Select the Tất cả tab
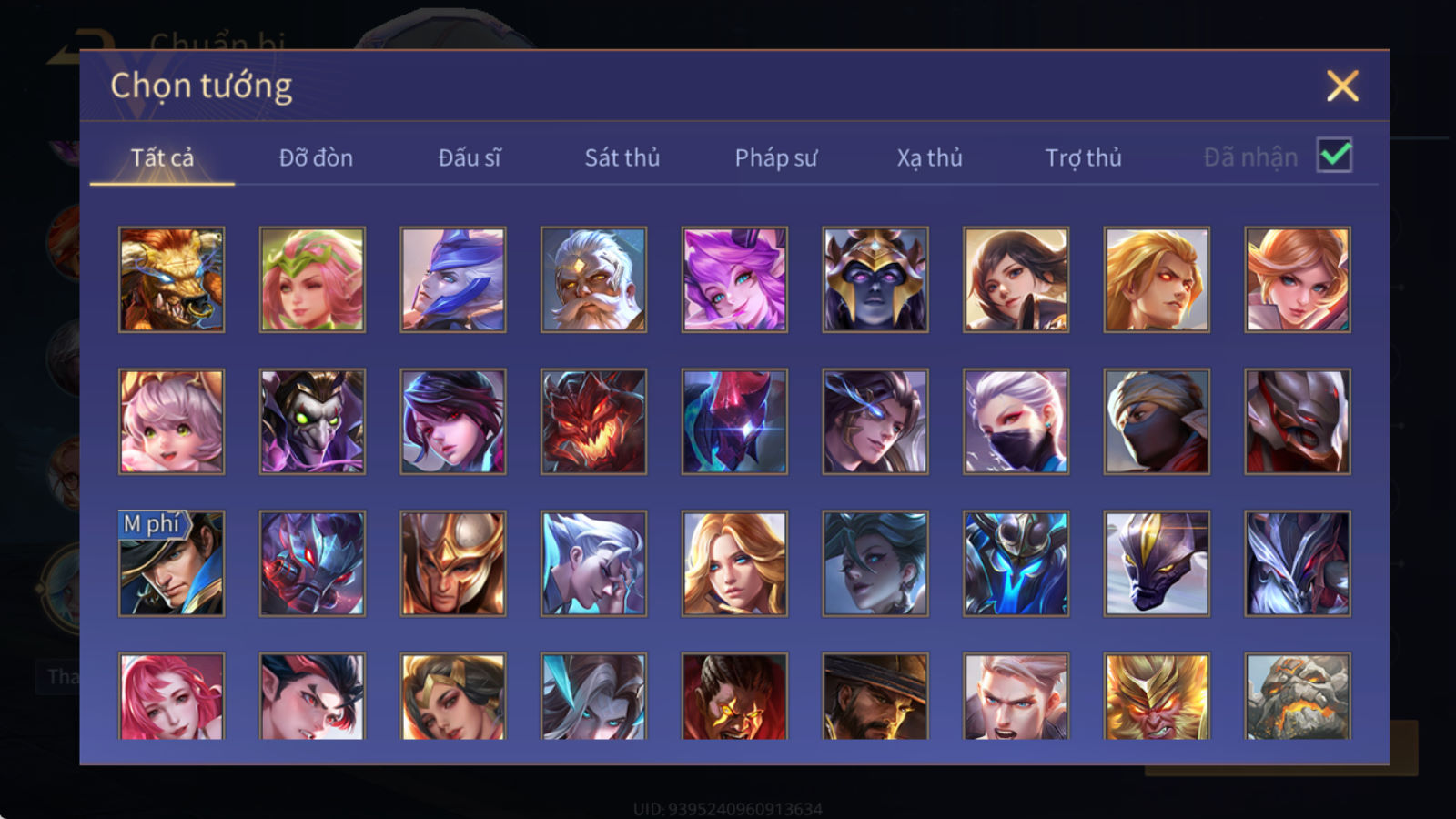The height and width of the screenshot is (819, 1456). (x=162, y=157)
